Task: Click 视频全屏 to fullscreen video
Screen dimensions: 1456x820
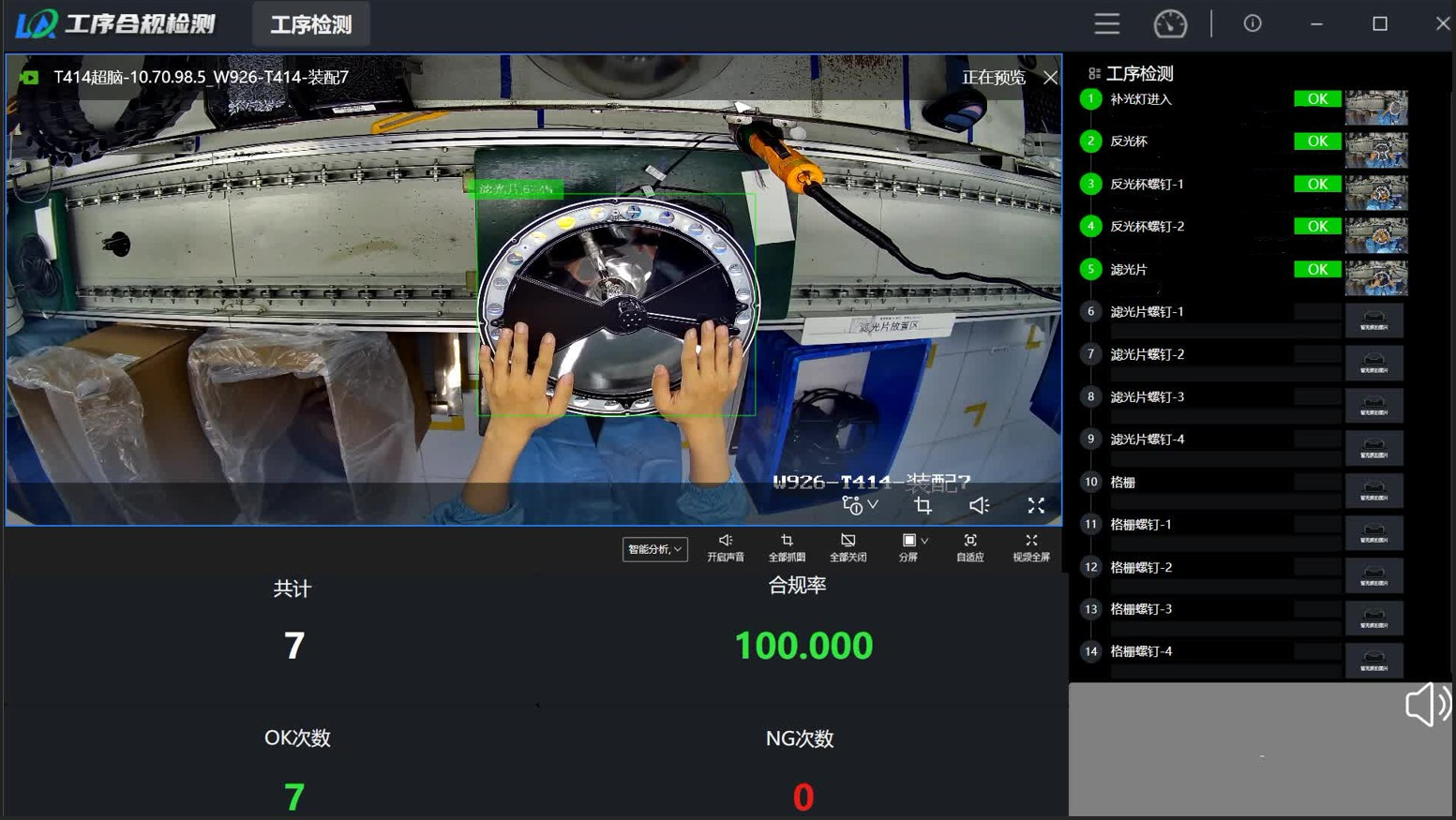Action: click(1030, 547)
